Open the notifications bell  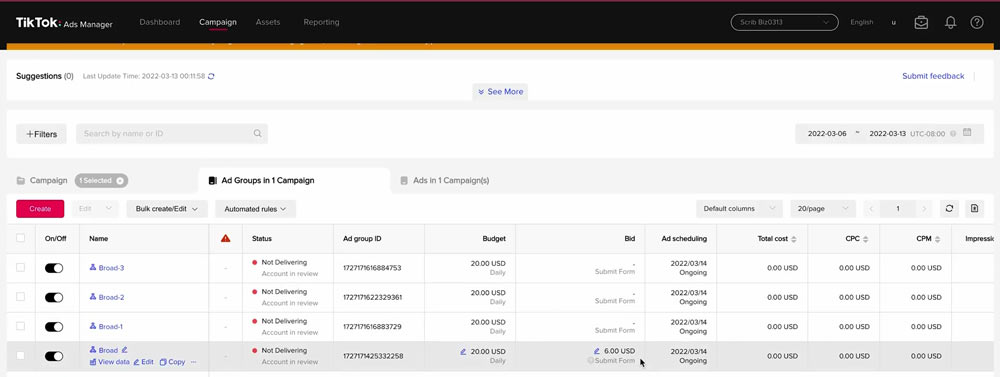coord(950,22)
